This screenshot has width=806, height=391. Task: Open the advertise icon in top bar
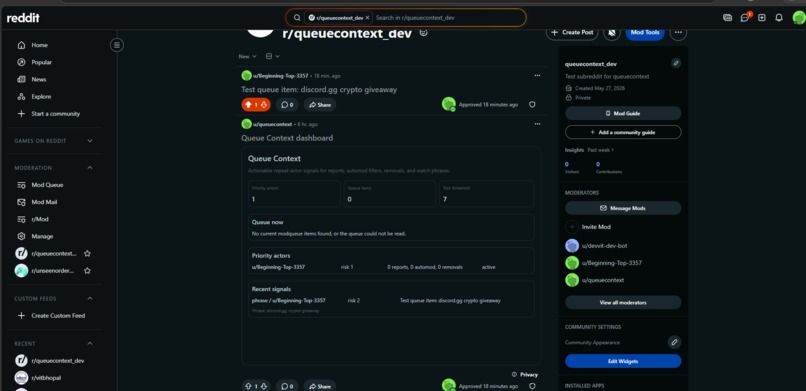[x=727, y=17]
